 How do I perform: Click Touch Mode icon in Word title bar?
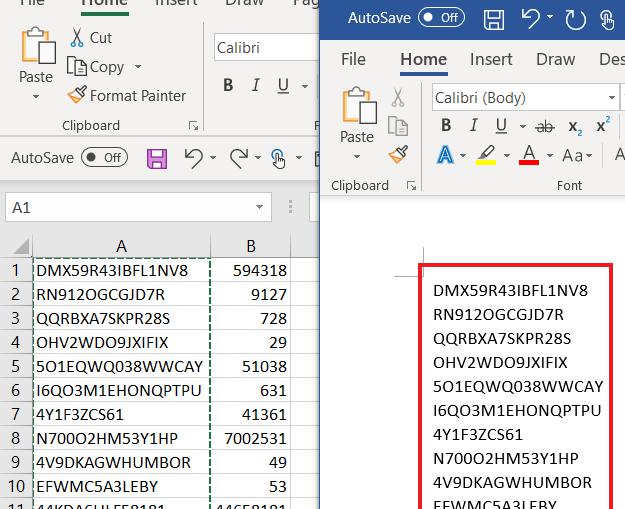click(x=607, y=19)
